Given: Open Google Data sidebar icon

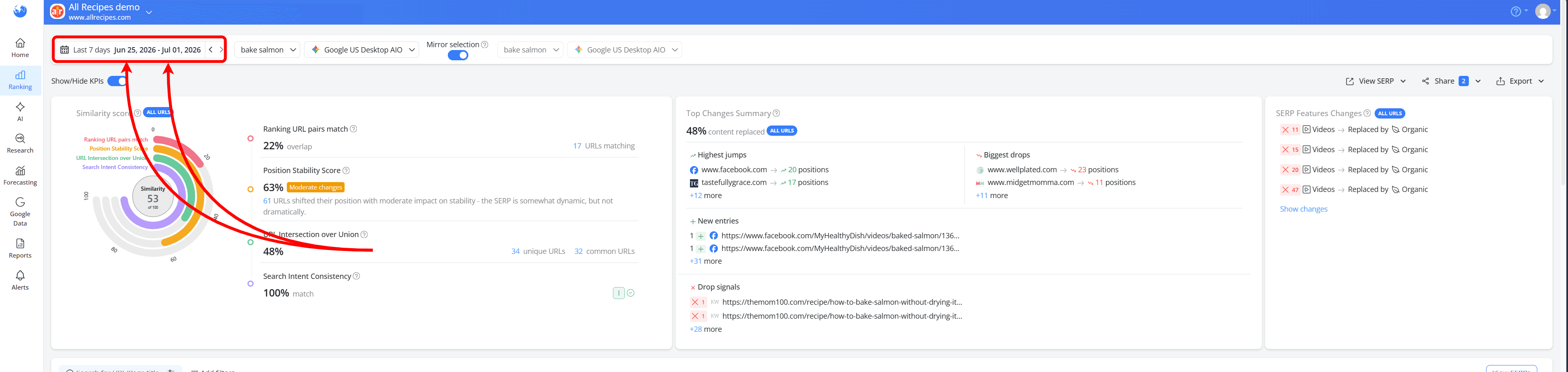Looking at the screenshot, I should click(x=20, y=211).
